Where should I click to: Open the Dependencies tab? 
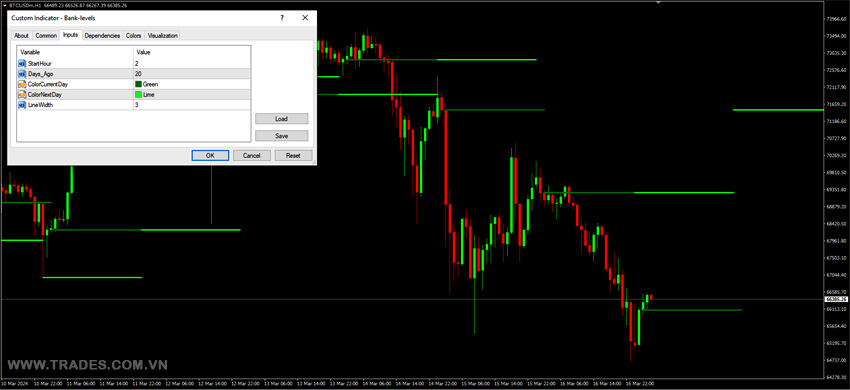(x=102, y=36)
